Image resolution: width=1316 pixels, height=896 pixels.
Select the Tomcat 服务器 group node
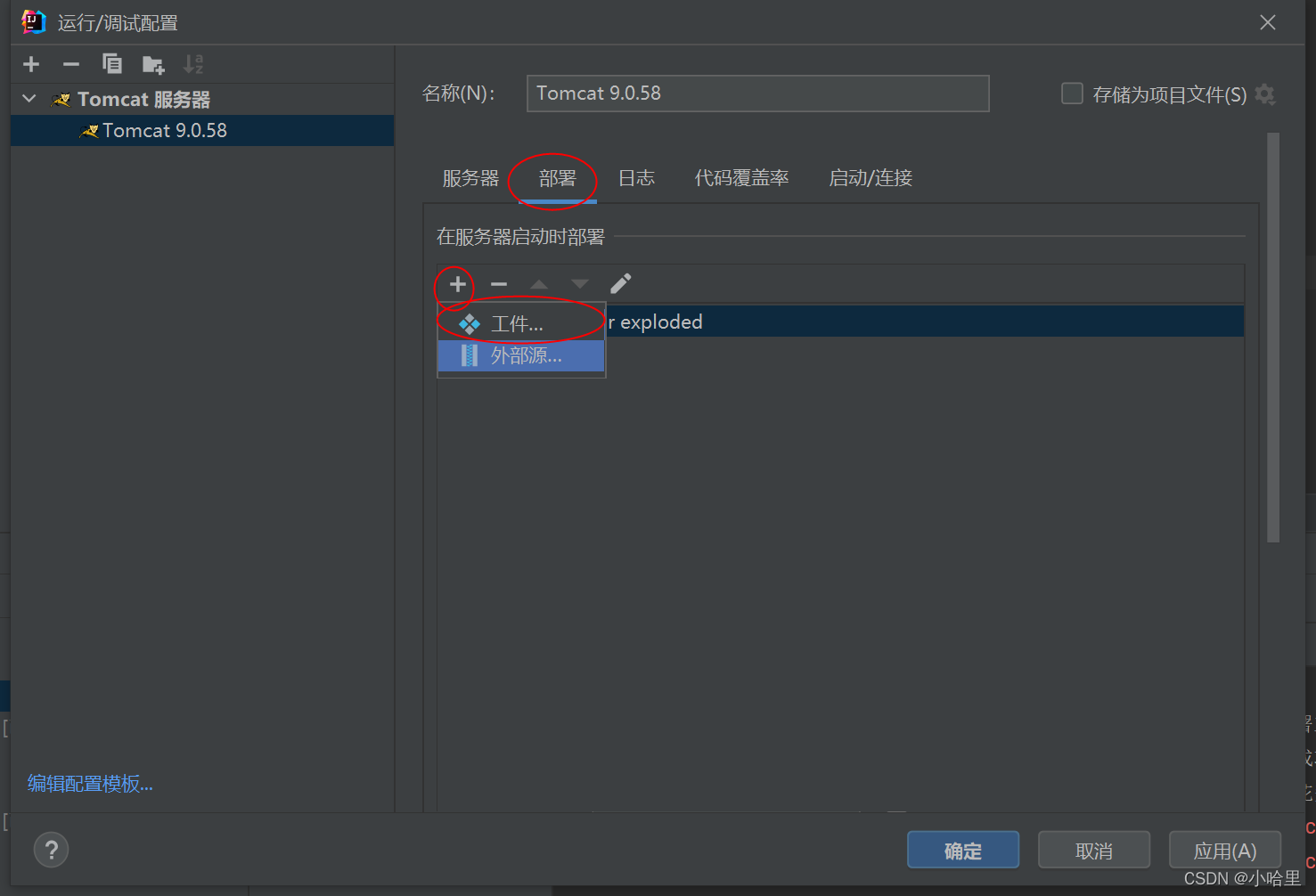pos(143,99)
